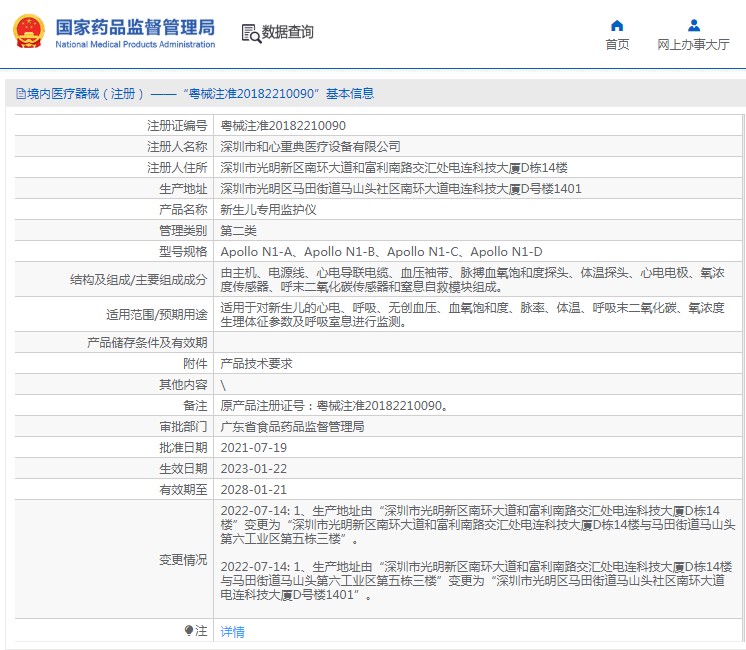Click the 注册人住所 address value

pos(394,167)
